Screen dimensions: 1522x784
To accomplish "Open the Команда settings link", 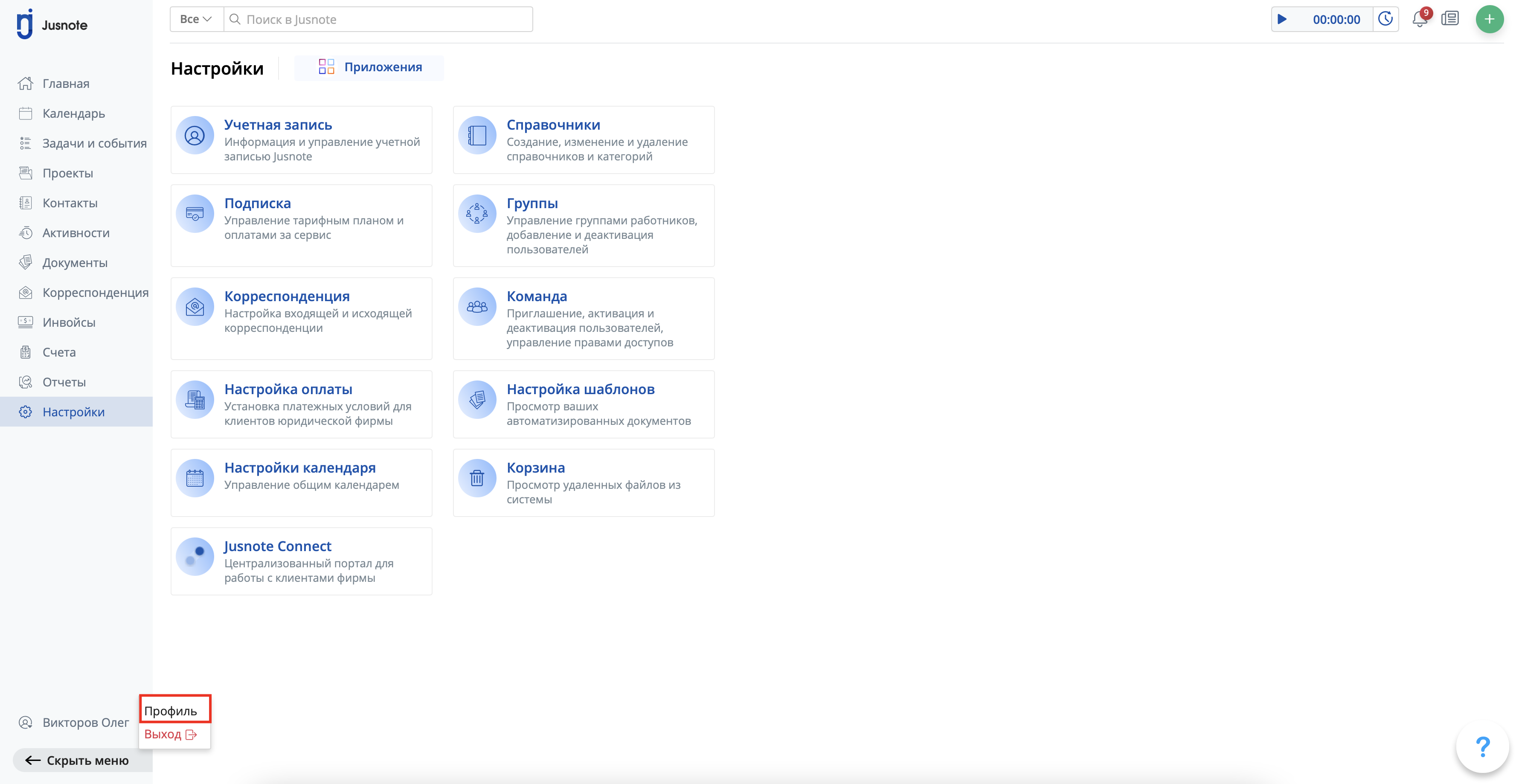I will (537, 296).
